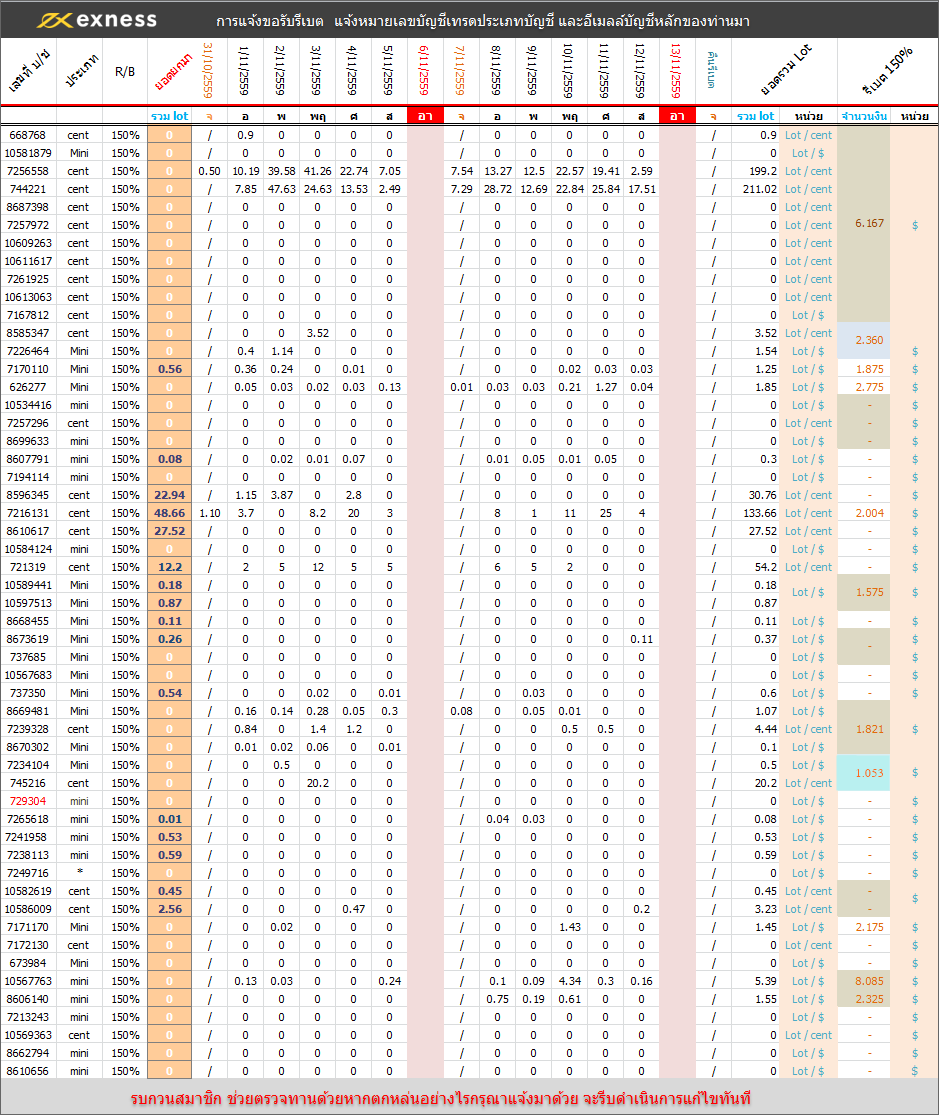Image resolution: width=939 pixels, height=1115 pixels.
Task: Select account number 8606140
Action: tap(28, 999)
